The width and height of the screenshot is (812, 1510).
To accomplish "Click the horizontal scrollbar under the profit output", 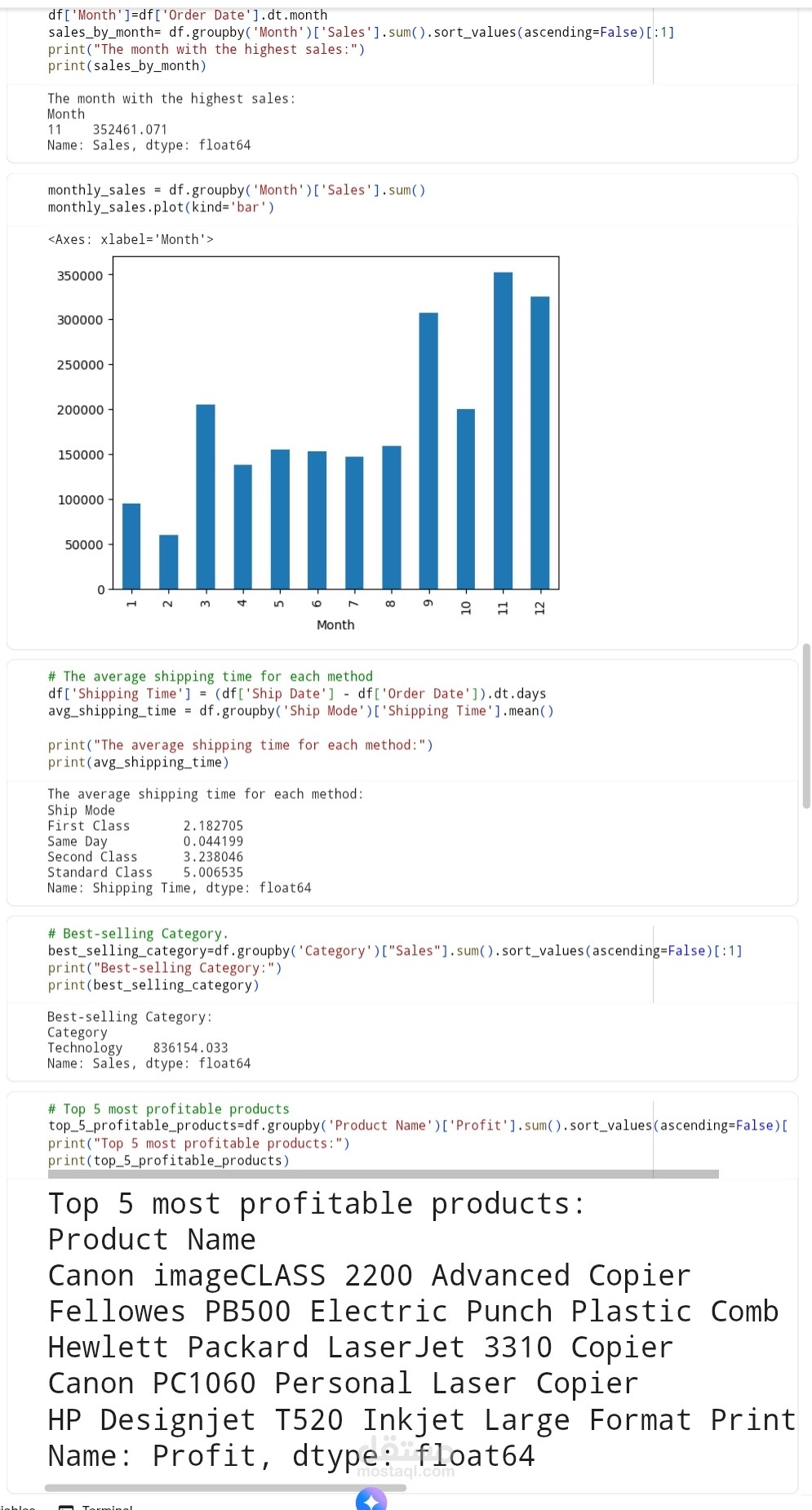I will coord(225,1488).
